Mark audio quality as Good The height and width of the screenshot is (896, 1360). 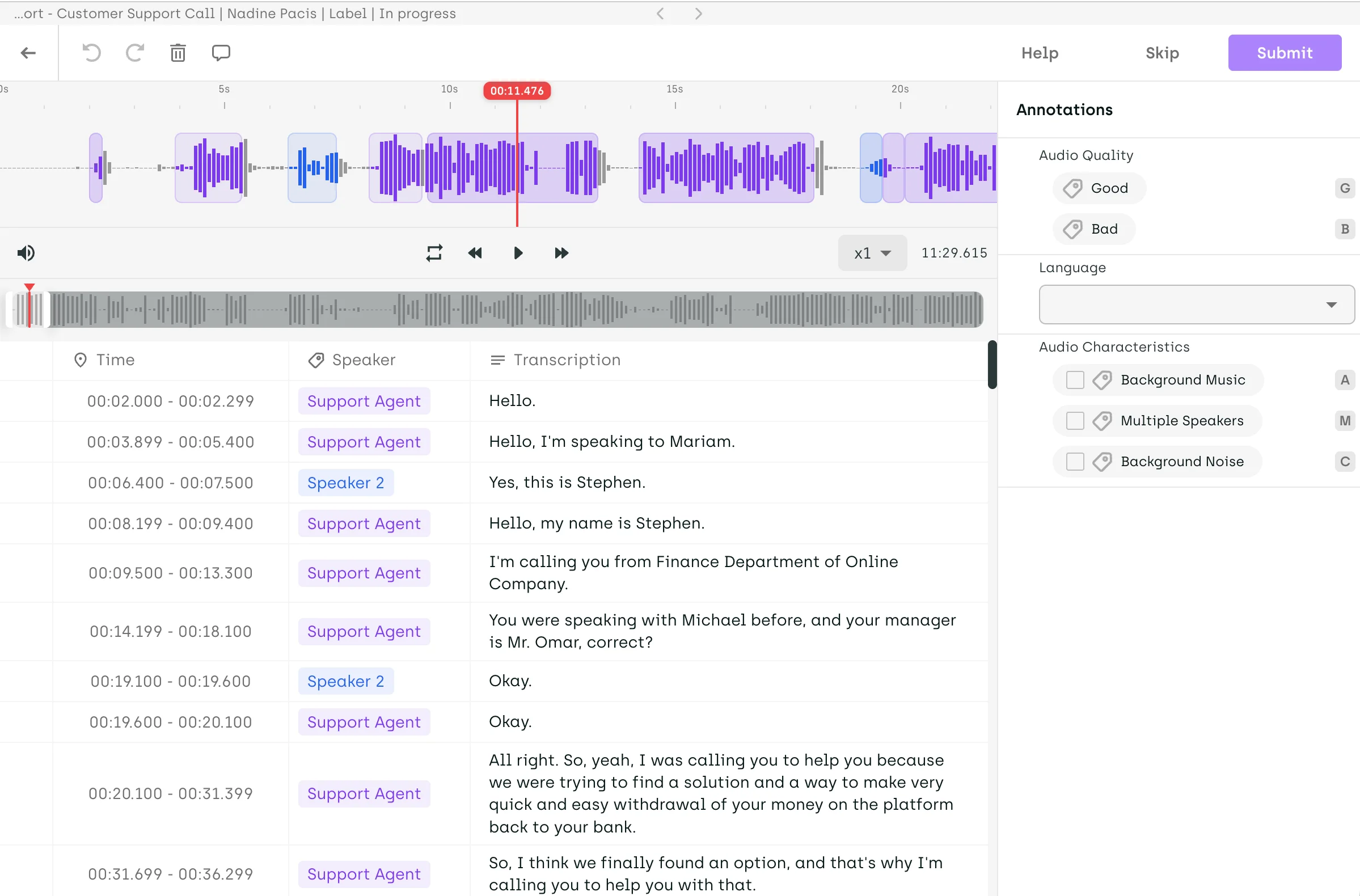(1099, 188)
